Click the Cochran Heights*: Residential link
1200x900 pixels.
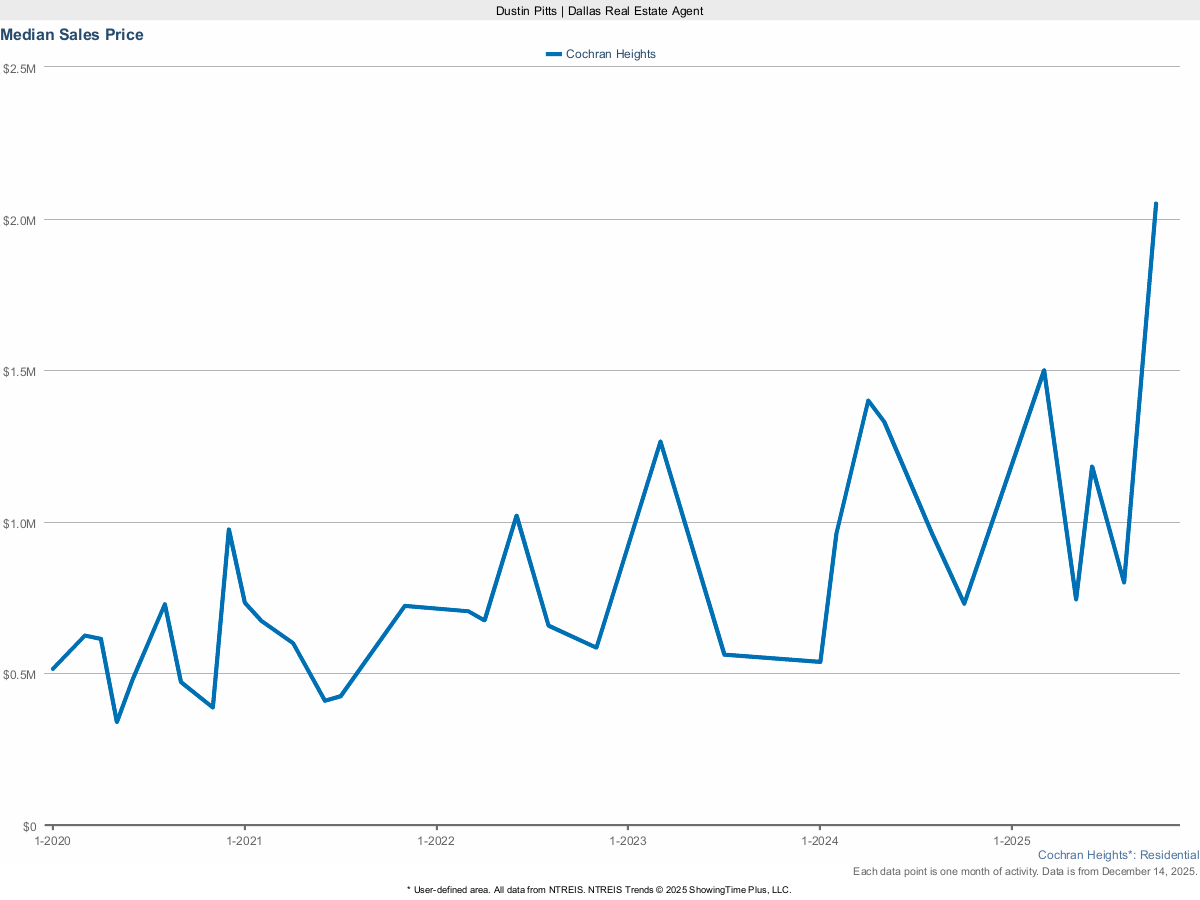pos(1118,854)
